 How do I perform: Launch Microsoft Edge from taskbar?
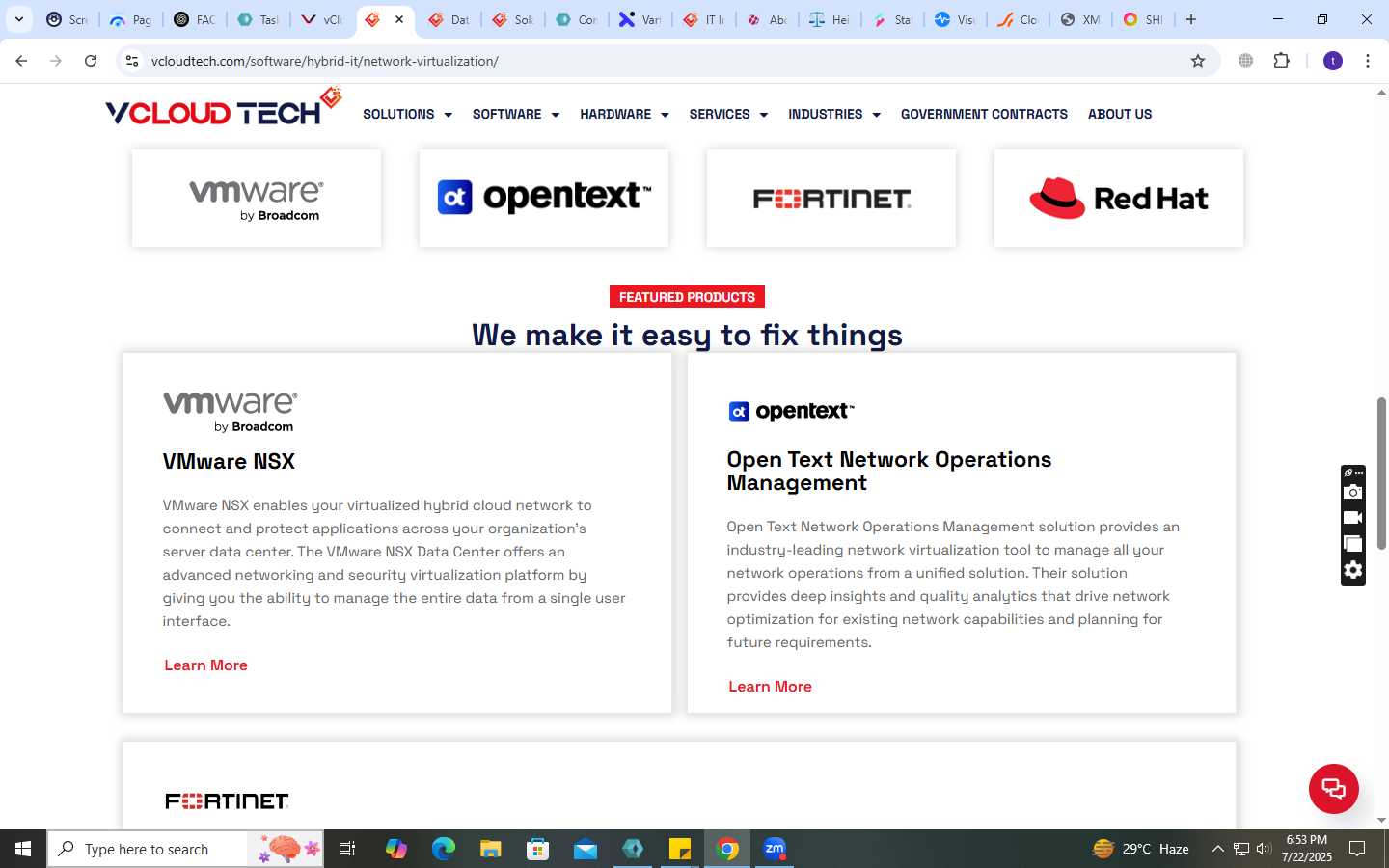[443, 849]
